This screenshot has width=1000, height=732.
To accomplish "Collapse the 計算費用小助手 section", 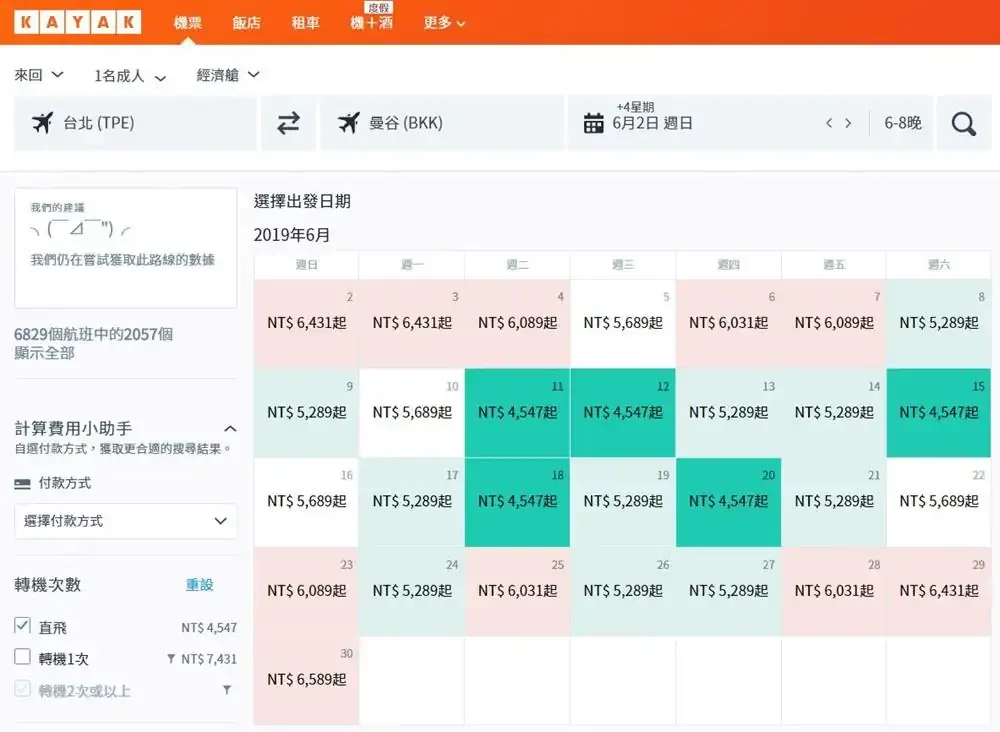I will [230, 428].
